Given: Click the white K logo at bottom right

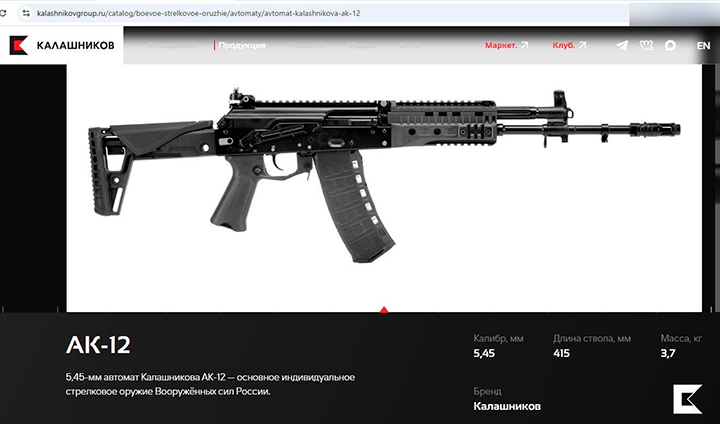Looking at the screenshot, I should [687, 399].
